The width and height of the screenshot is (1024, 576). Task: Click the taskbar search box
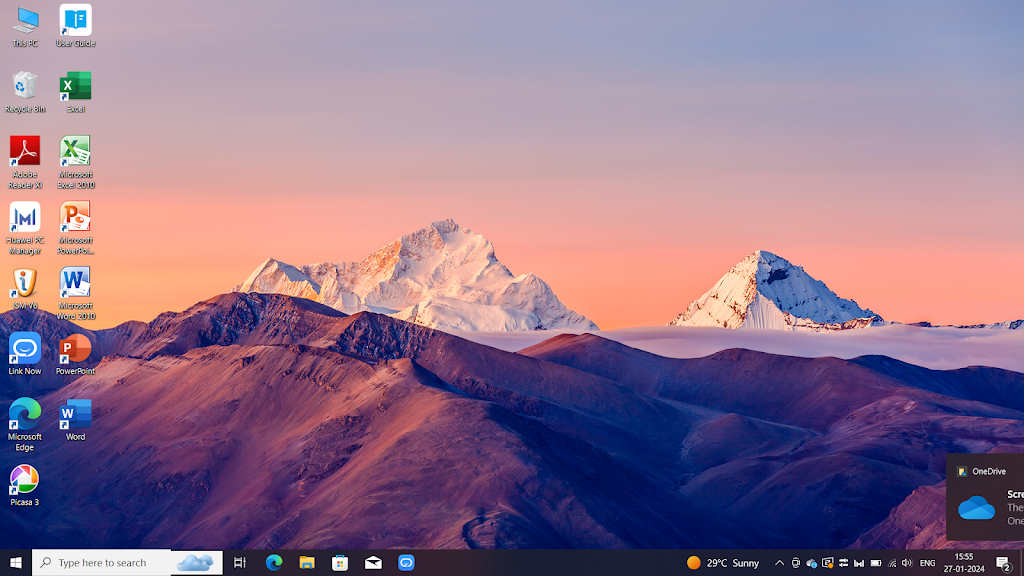click(x=110, y=563)
